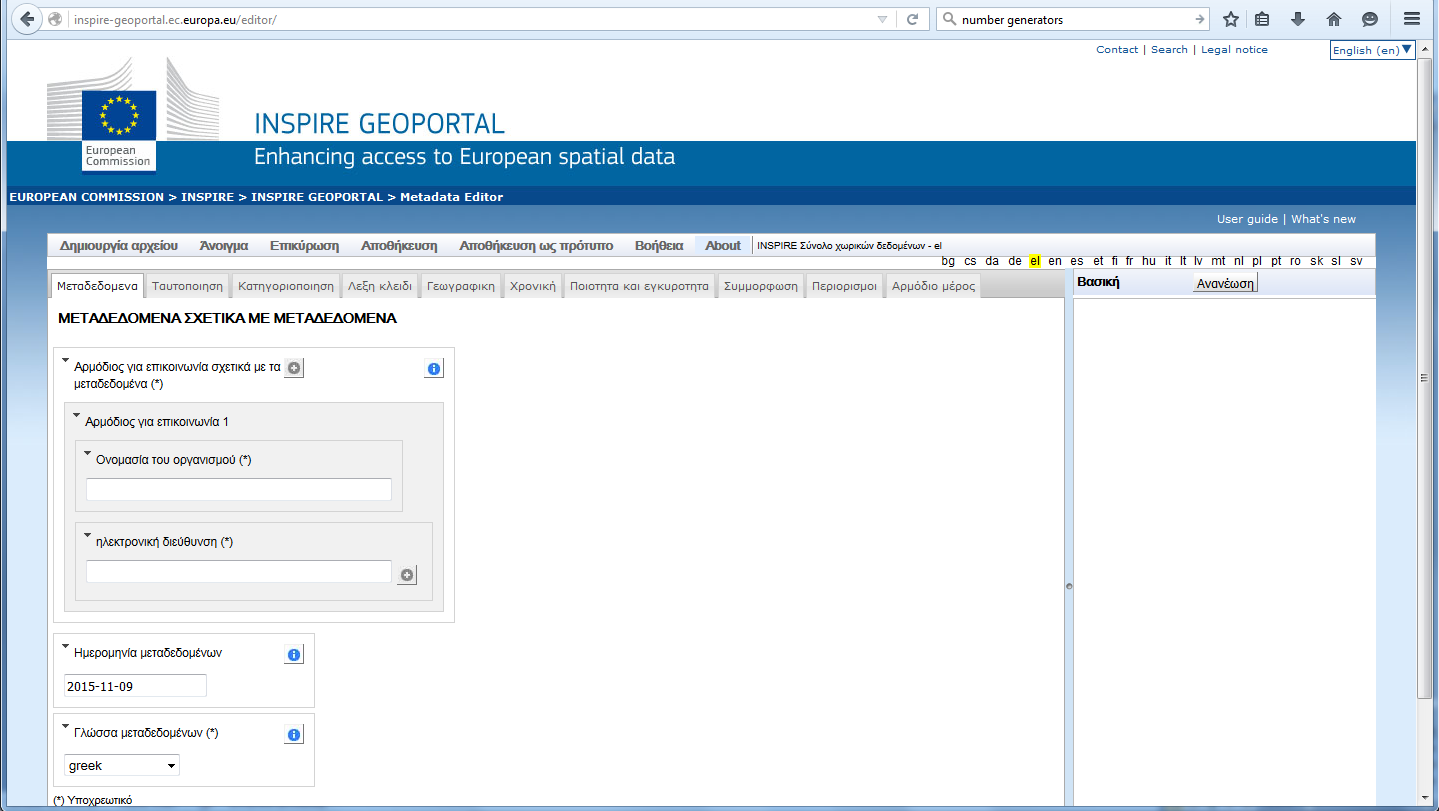
Task: Click the search go arrow icon
Action: (x=1200, y=19)
